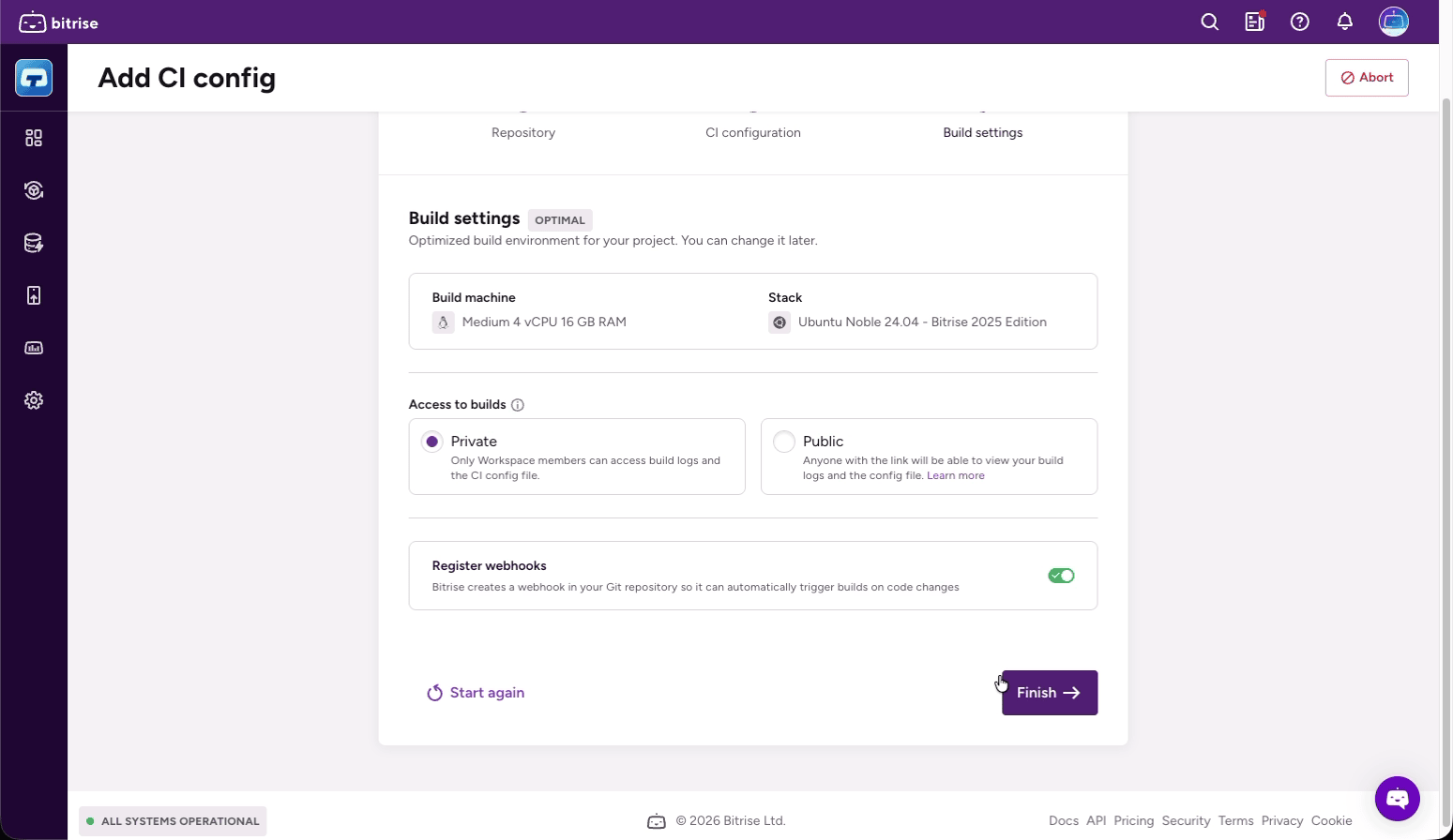Click the Ubuntu Noble 24.04 stack text
Image resolution: width=1453 pixels, height=840 pixels.
[922, 322]
